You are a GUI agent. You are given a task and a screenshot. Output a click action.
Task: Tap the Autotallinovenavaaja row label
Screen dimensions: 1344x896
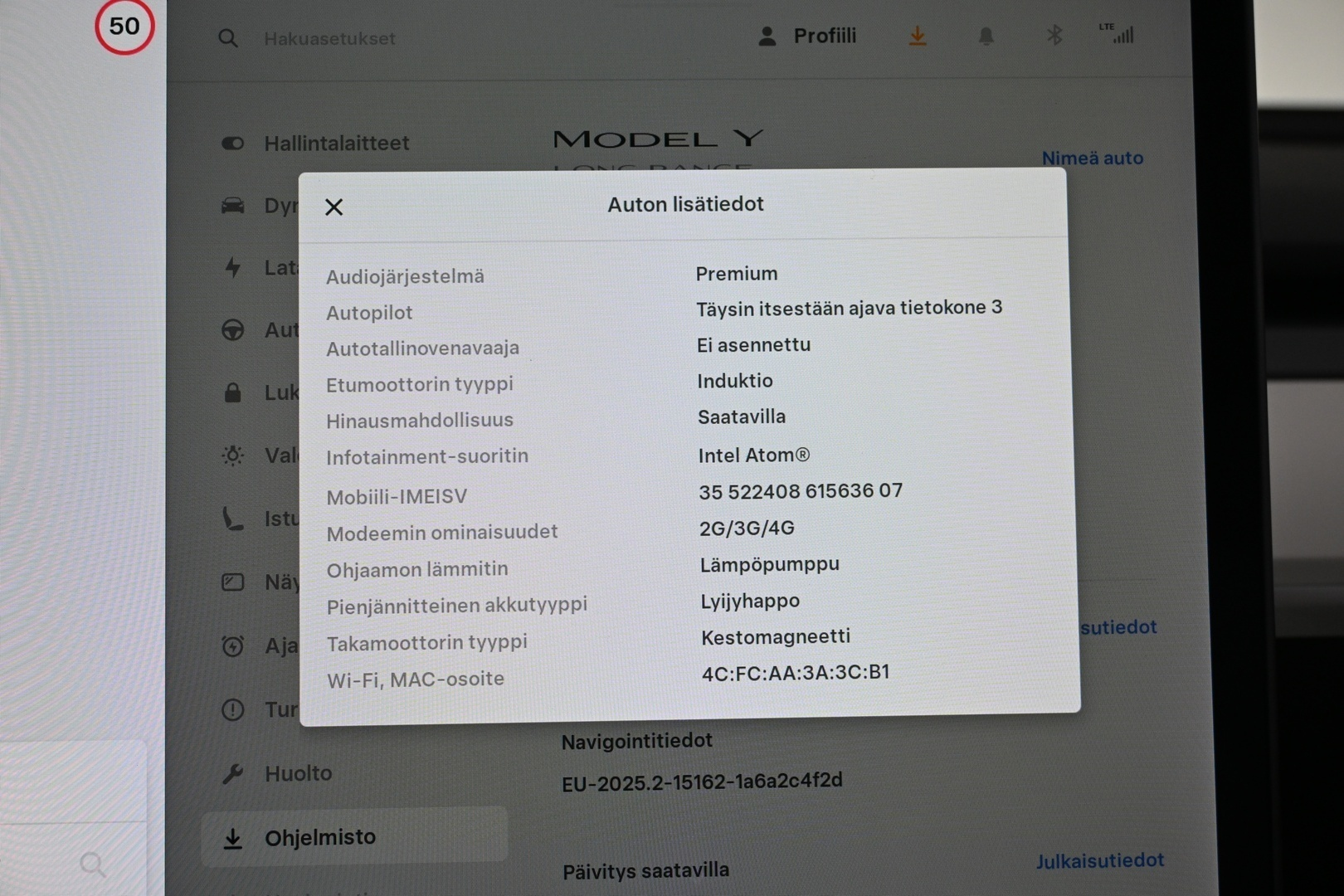click(x=422, y=348)
